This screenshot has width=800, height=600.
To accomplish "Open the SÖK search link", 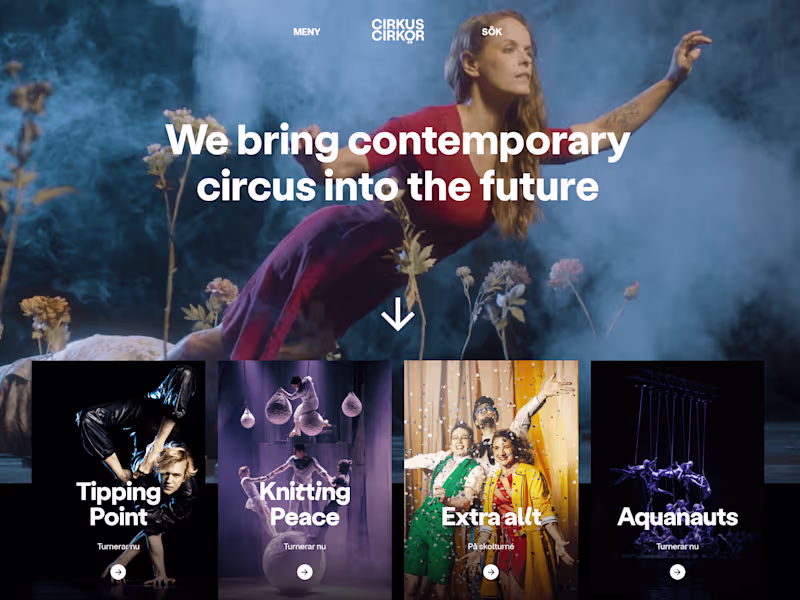I will (x=491, y=32).
